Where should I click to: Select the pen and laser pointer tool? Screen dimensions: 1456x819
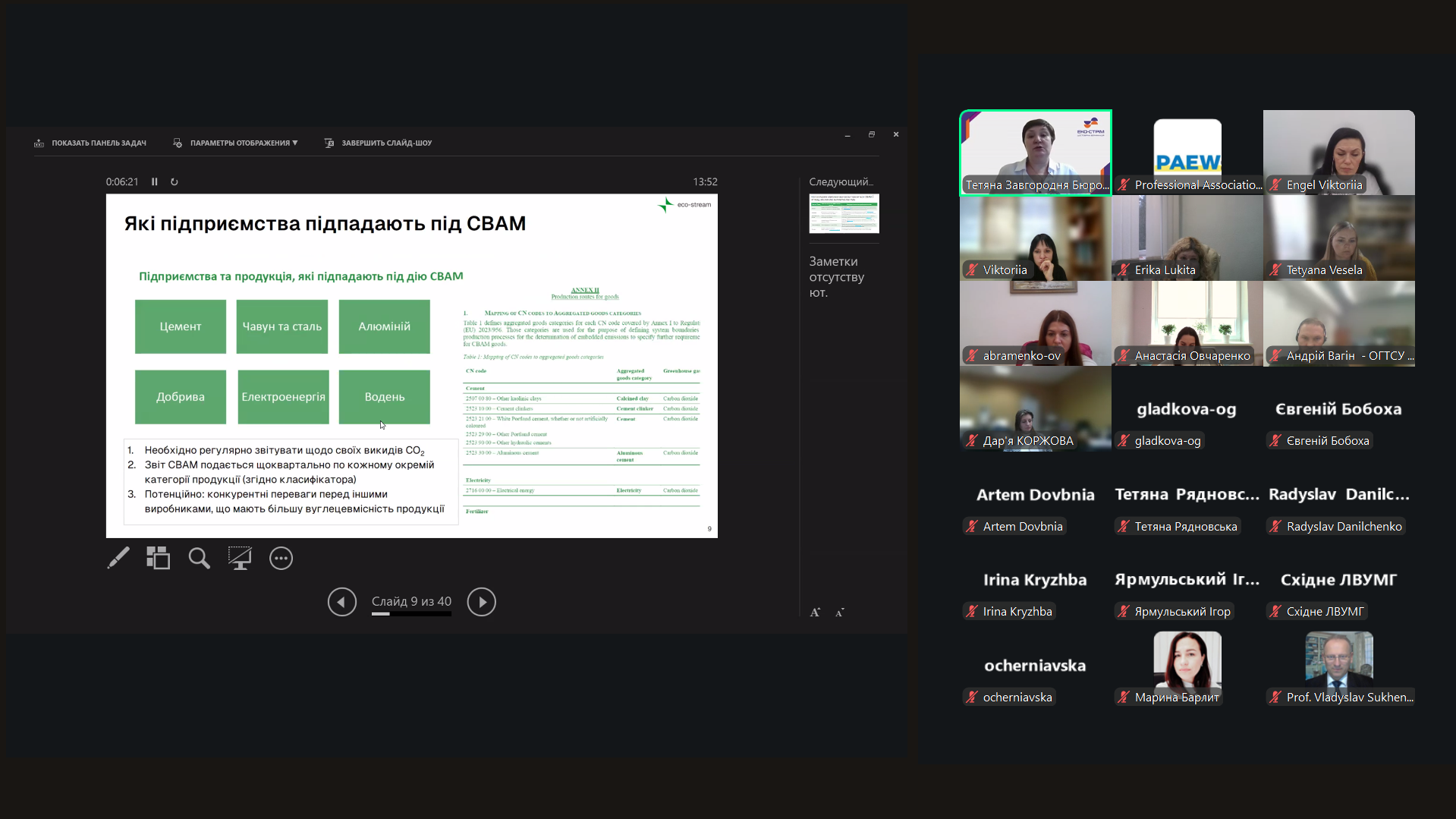(118, 558)
